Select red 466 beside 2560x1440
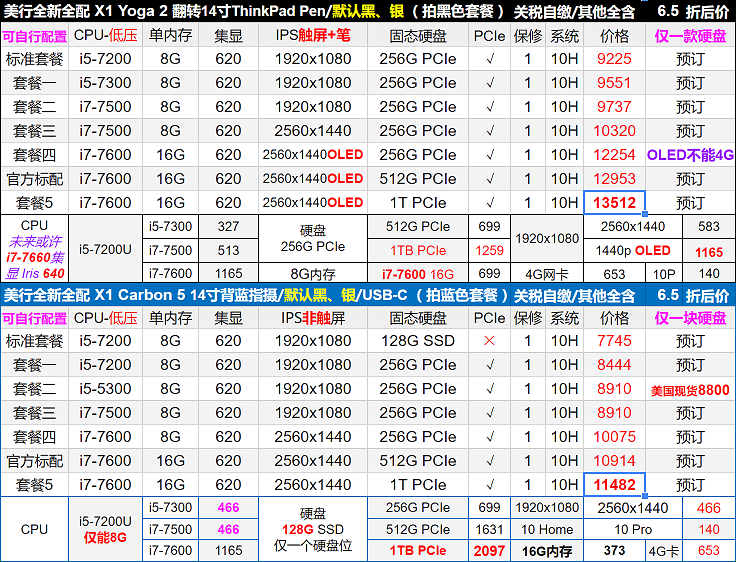736x562 pixels. point(709,508)
